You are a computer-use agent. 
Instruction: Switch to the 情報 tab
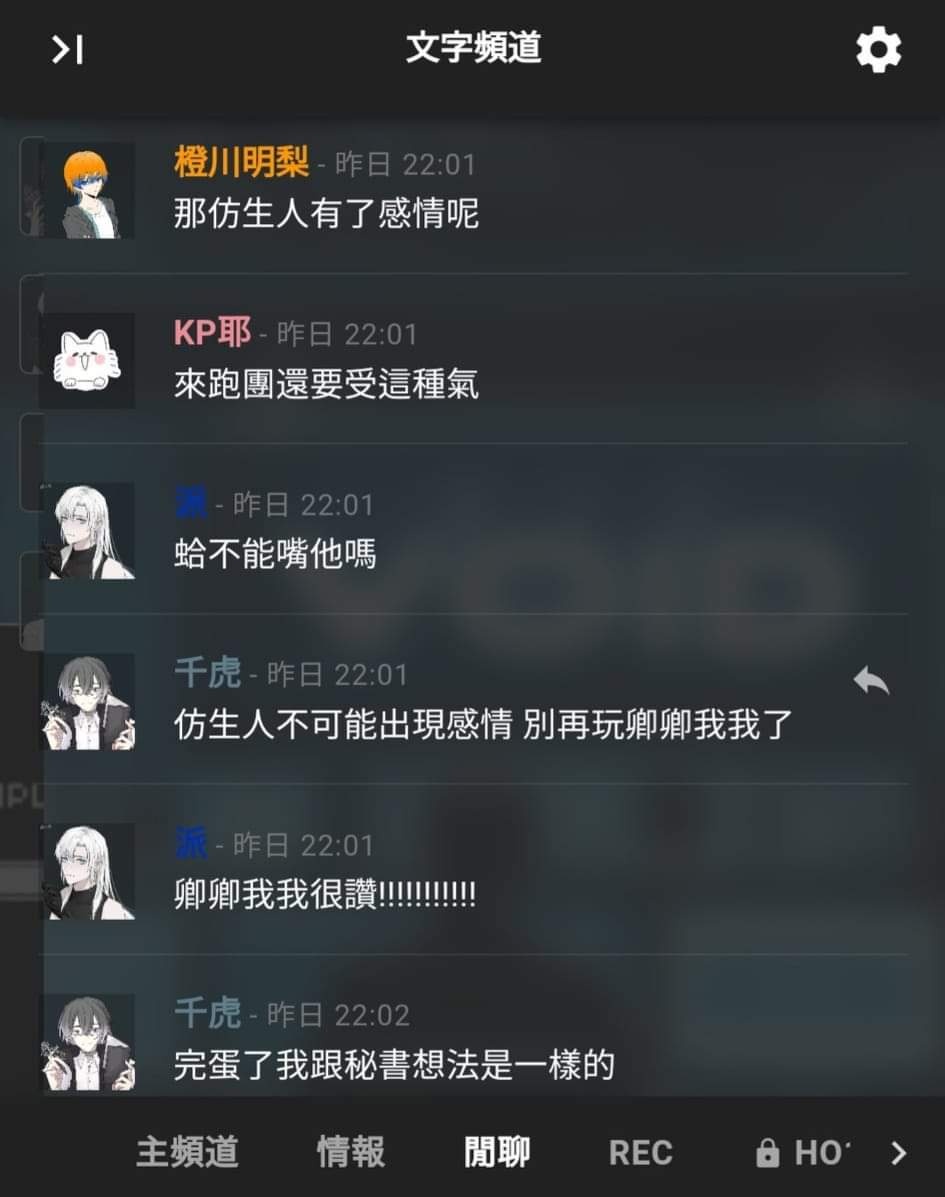coord(351,1152)
